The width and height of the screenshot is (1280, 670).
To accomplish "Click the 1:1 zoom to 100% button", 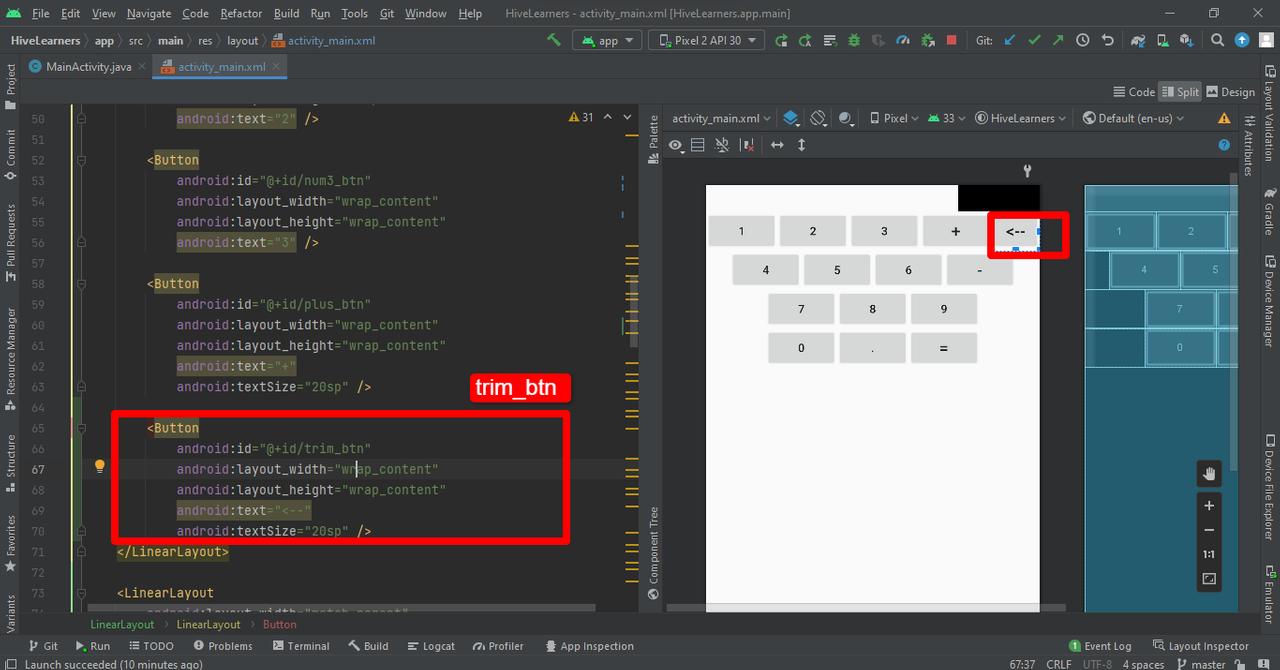I will point(1209,554).
